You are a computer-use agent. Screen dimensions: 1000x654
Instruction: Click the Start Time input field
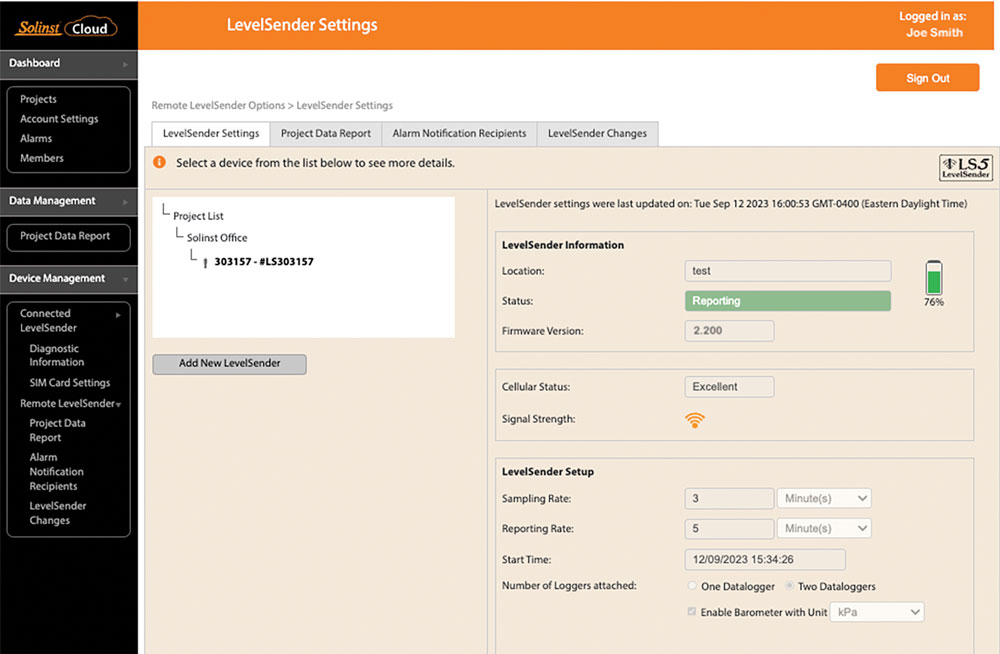click(x=765, y=559)
